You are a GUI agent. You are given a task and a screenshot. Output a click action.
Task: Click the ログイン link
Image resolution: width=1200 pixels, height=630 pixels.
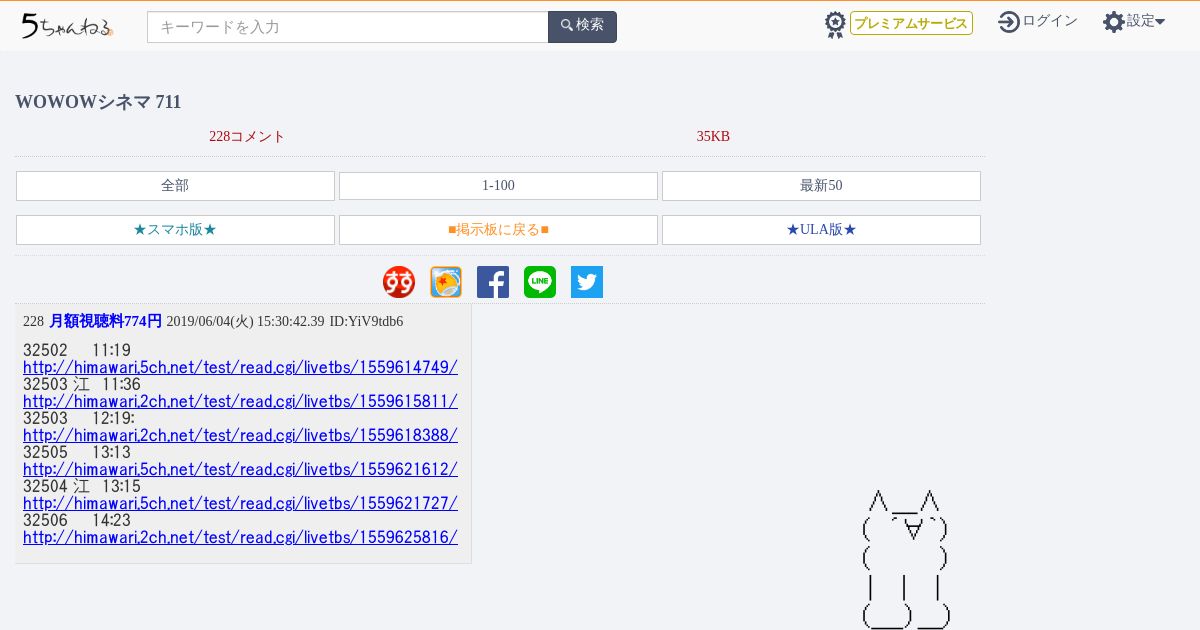click(1050, 21)
